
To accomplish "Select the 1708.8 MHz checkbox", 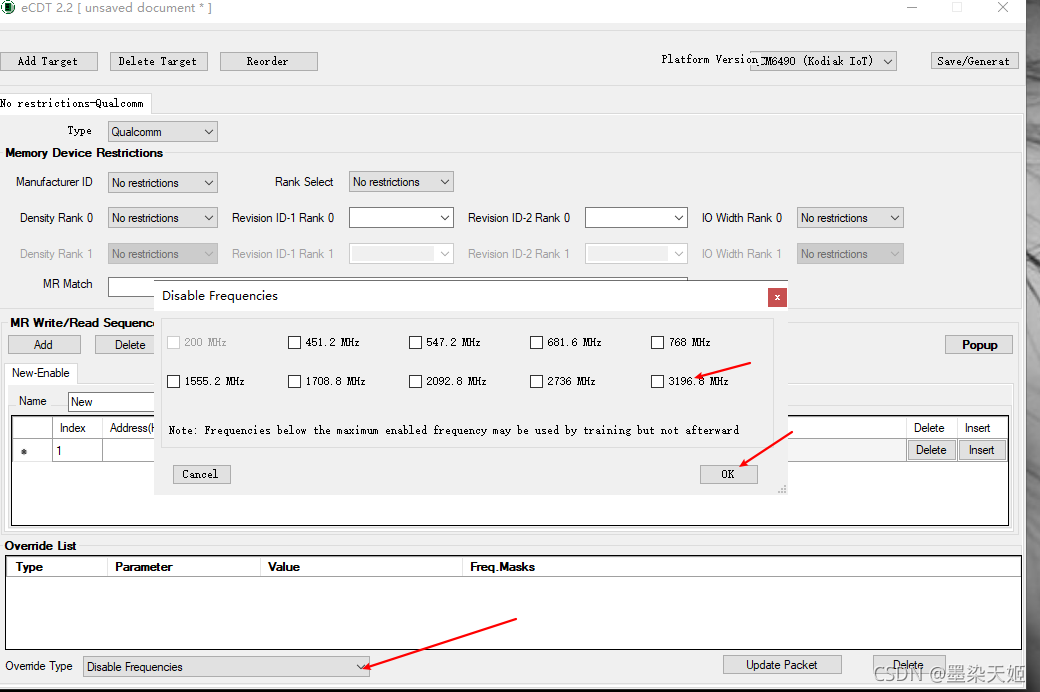I will pos(294,381).
